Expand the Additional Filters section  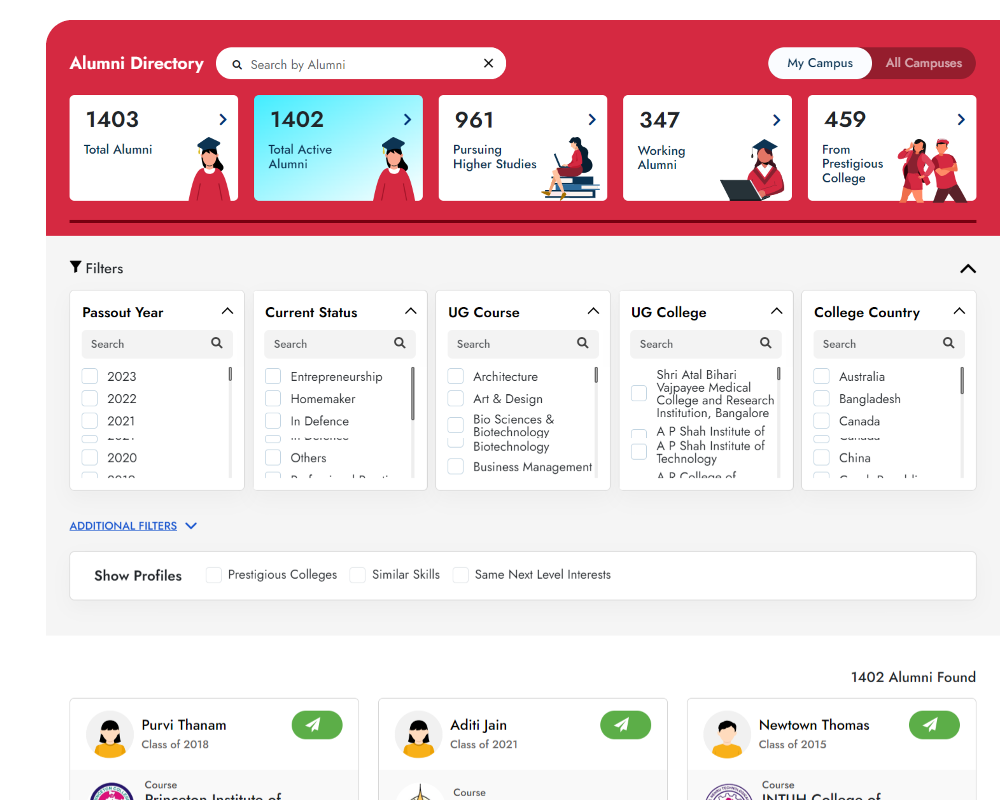click(191, 525)
